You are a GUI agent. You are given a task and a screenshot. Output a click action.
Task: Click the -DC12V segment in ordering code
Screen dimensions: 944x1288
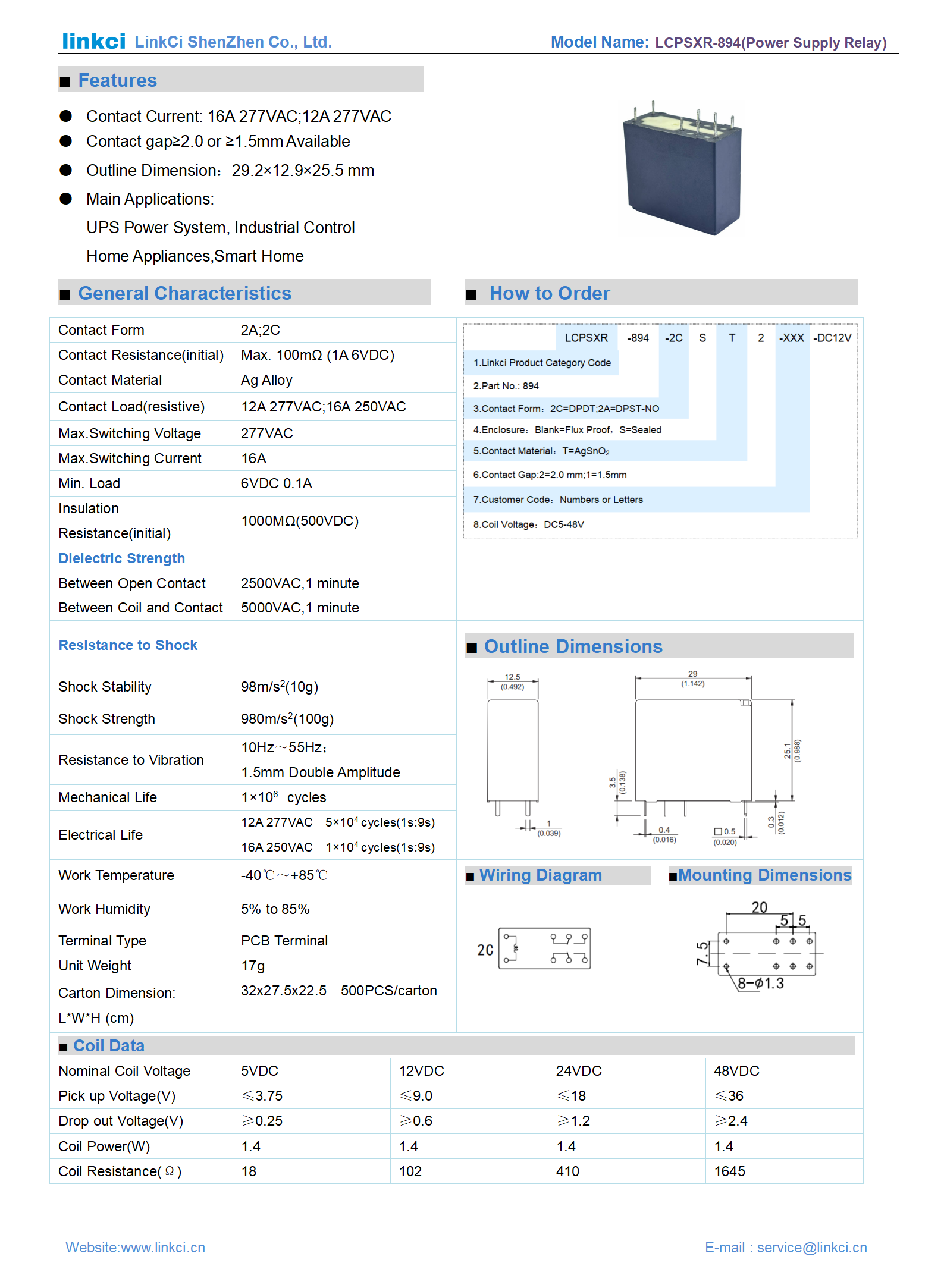[x=832, y=338]
